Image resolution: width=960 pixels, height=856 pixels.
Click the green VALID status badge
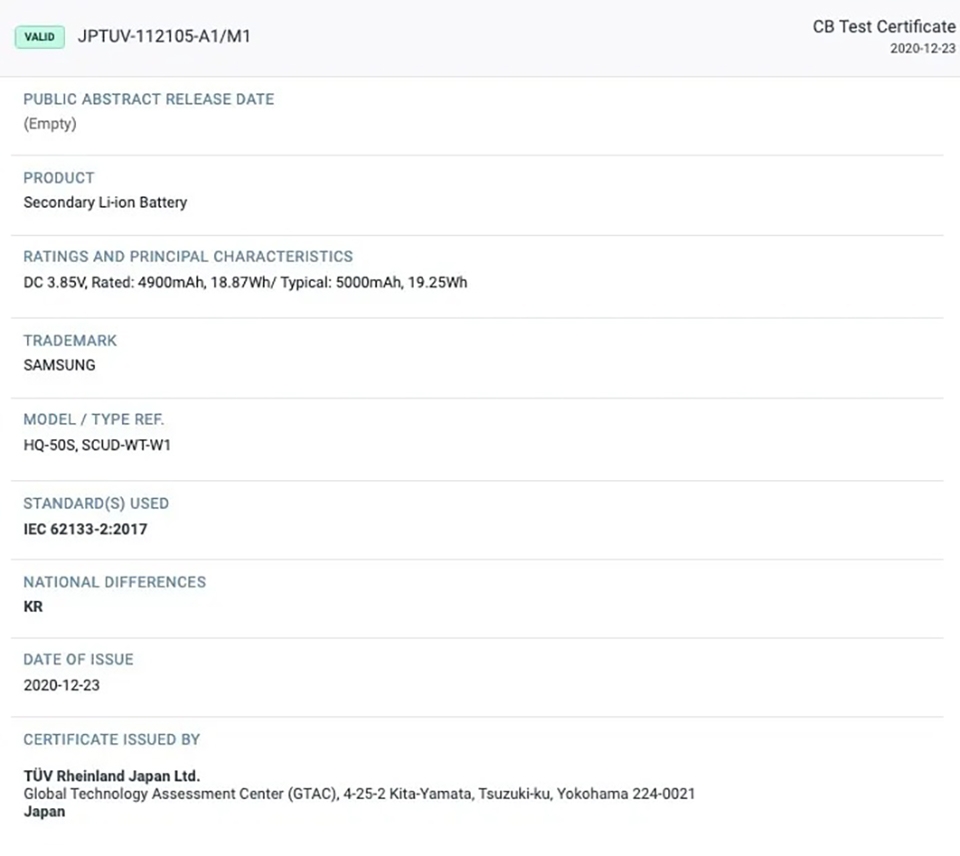(40, 37)
